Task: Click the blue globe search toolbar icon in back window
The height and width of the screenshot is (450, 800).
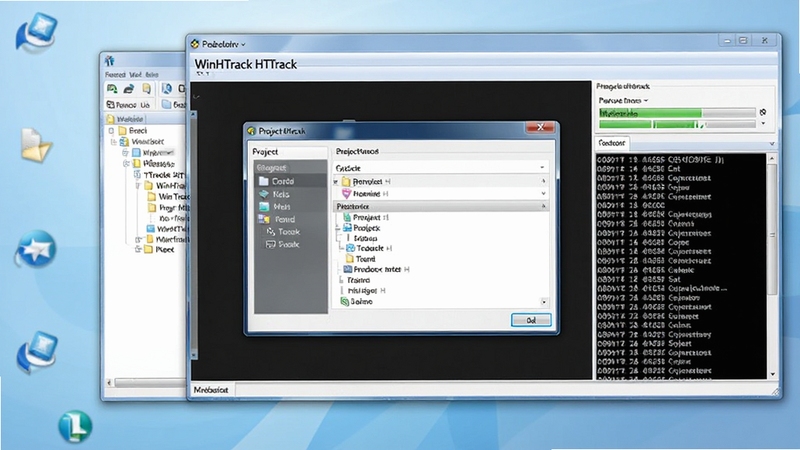Action: (x=167, y=89)
